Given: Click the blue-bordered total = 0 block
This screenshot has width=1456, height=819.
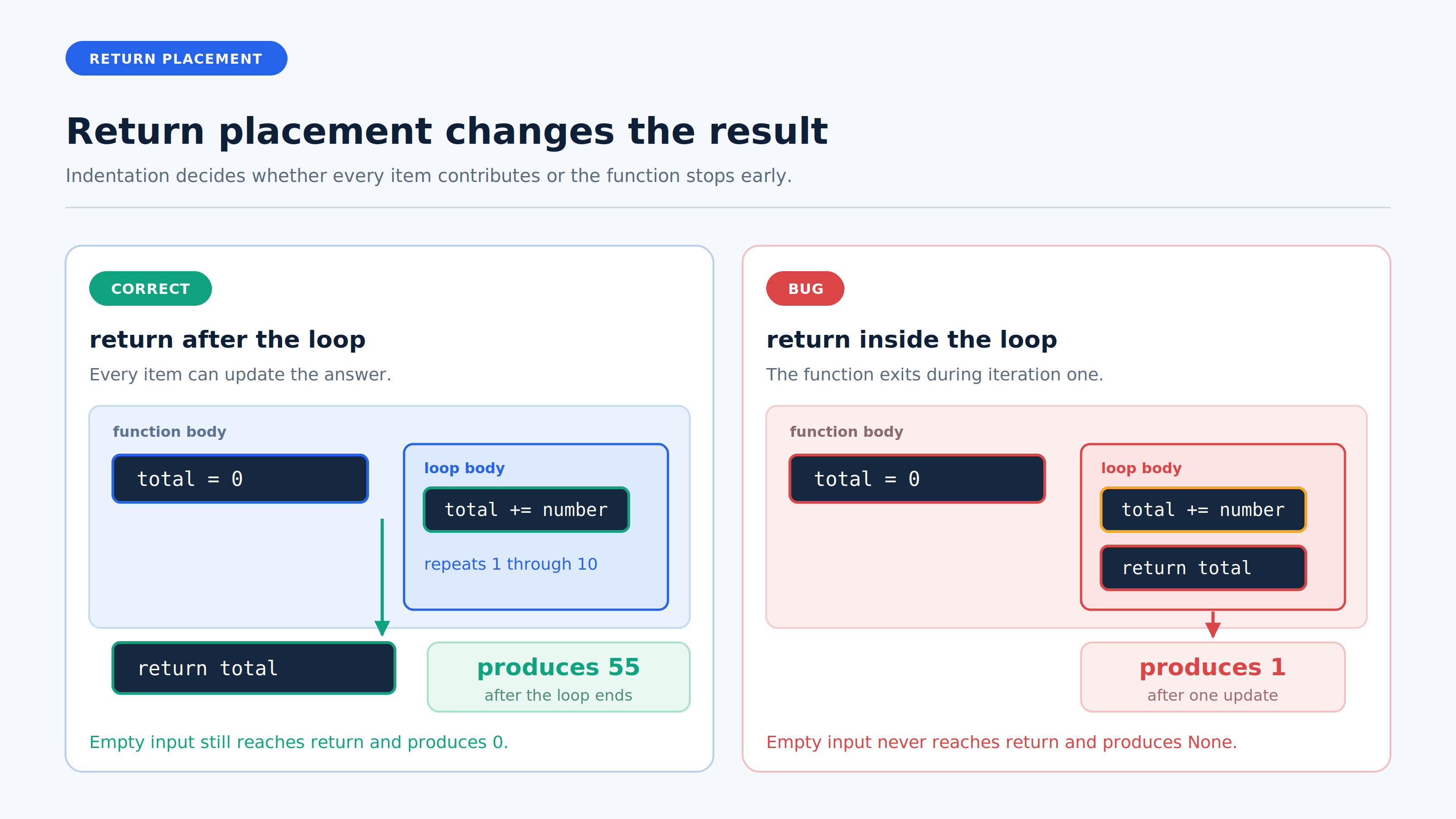Looking at the screenshot, I should [x=240, y=479].
